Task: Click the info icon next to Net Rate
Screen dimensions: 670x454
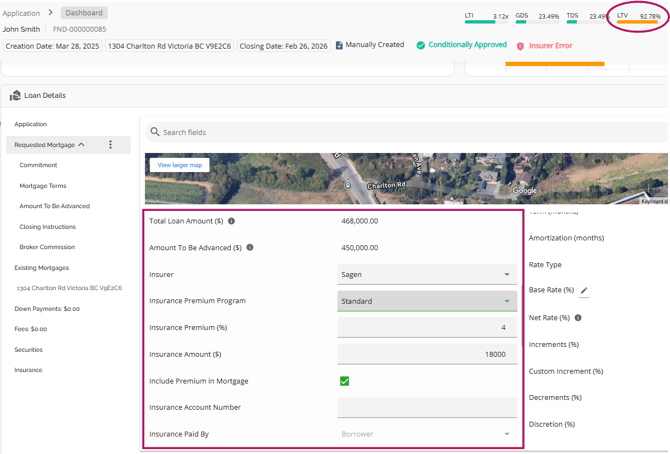Action: pyautogui.click(x=578, y=318)
